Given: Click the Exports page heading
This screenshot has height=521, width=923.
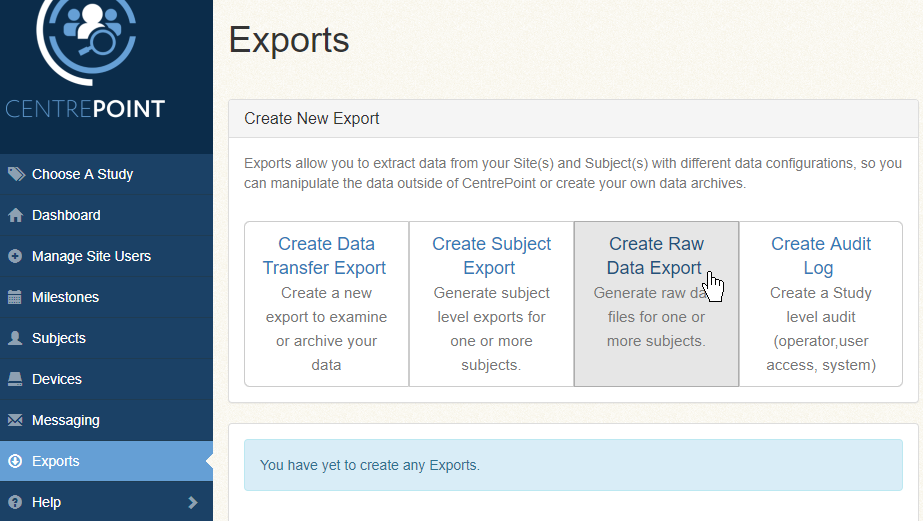Looking at the screenshot, I should point(289,40).
